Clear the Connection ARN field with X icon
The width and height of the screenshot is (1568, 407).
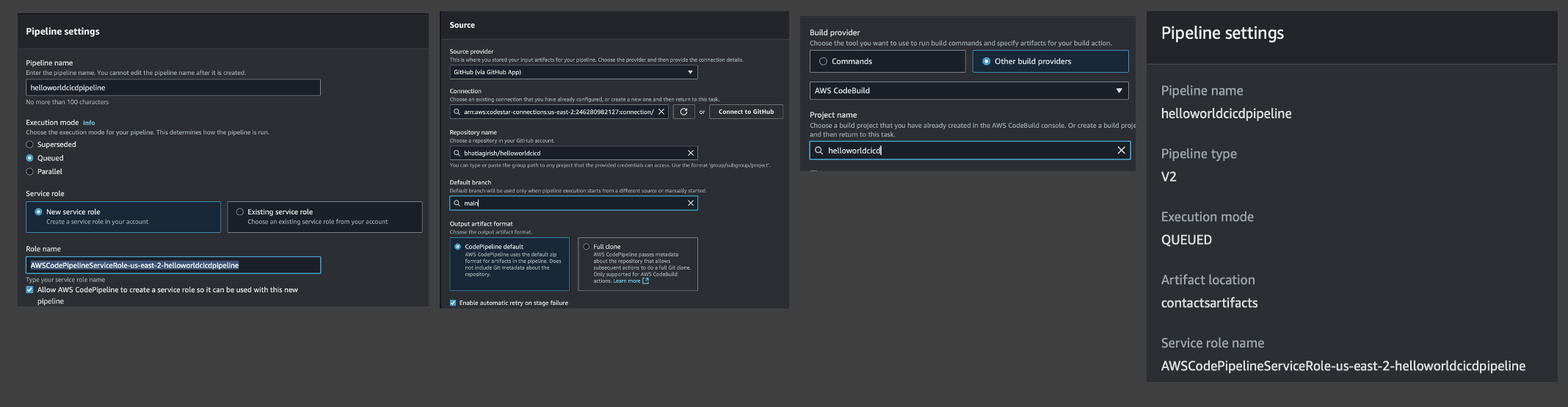pyautogui.click(x=661, y=112)
